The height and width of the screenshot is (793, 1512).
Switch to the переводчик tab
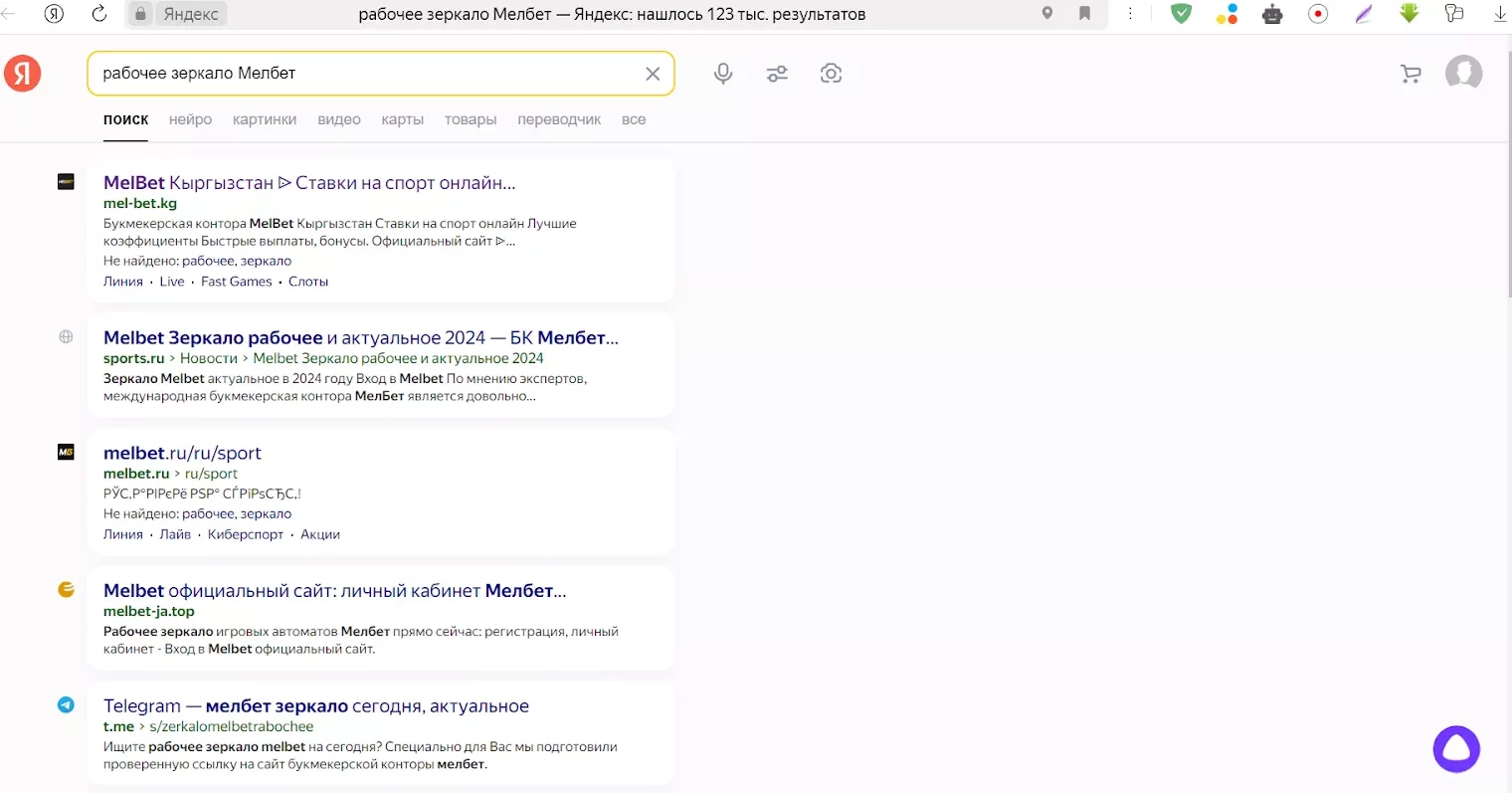click(x=559, y=119)
